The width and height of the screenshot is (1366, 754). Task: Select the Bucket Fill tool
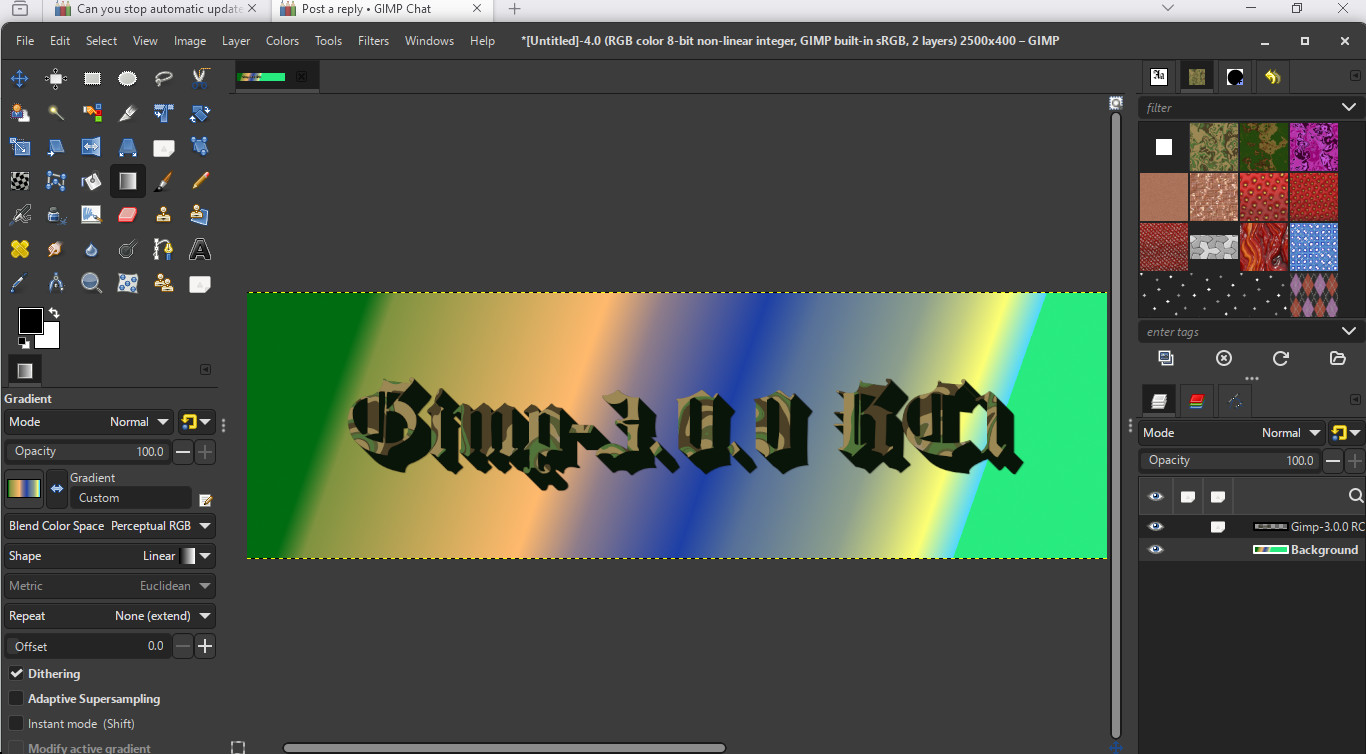point(92,181)
